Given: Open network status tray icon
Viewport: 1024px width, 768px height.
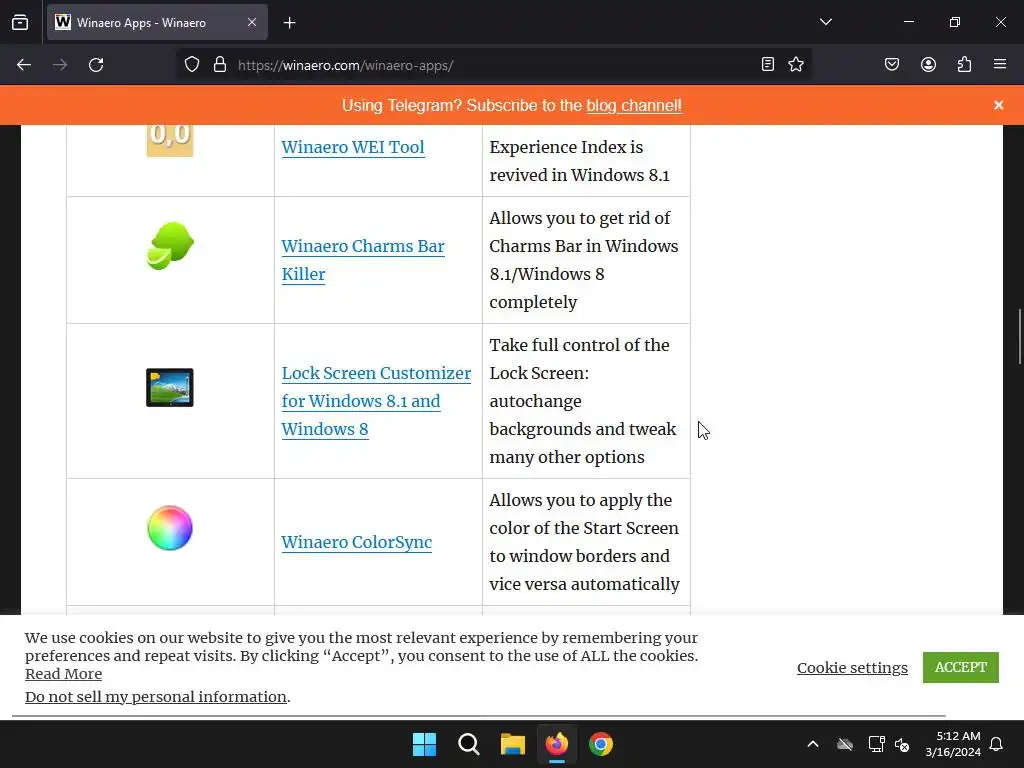Looking at the screenshot, I should point(876,744).
